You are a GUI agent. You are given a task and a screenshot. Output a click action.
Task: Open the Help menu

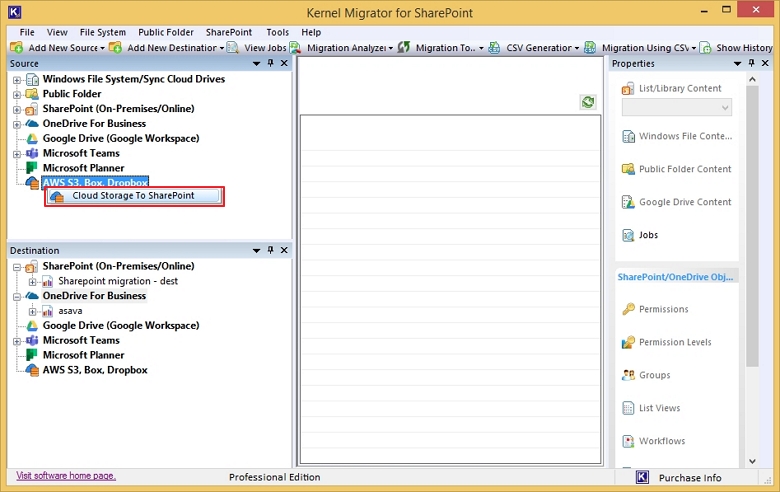[311, 32]
